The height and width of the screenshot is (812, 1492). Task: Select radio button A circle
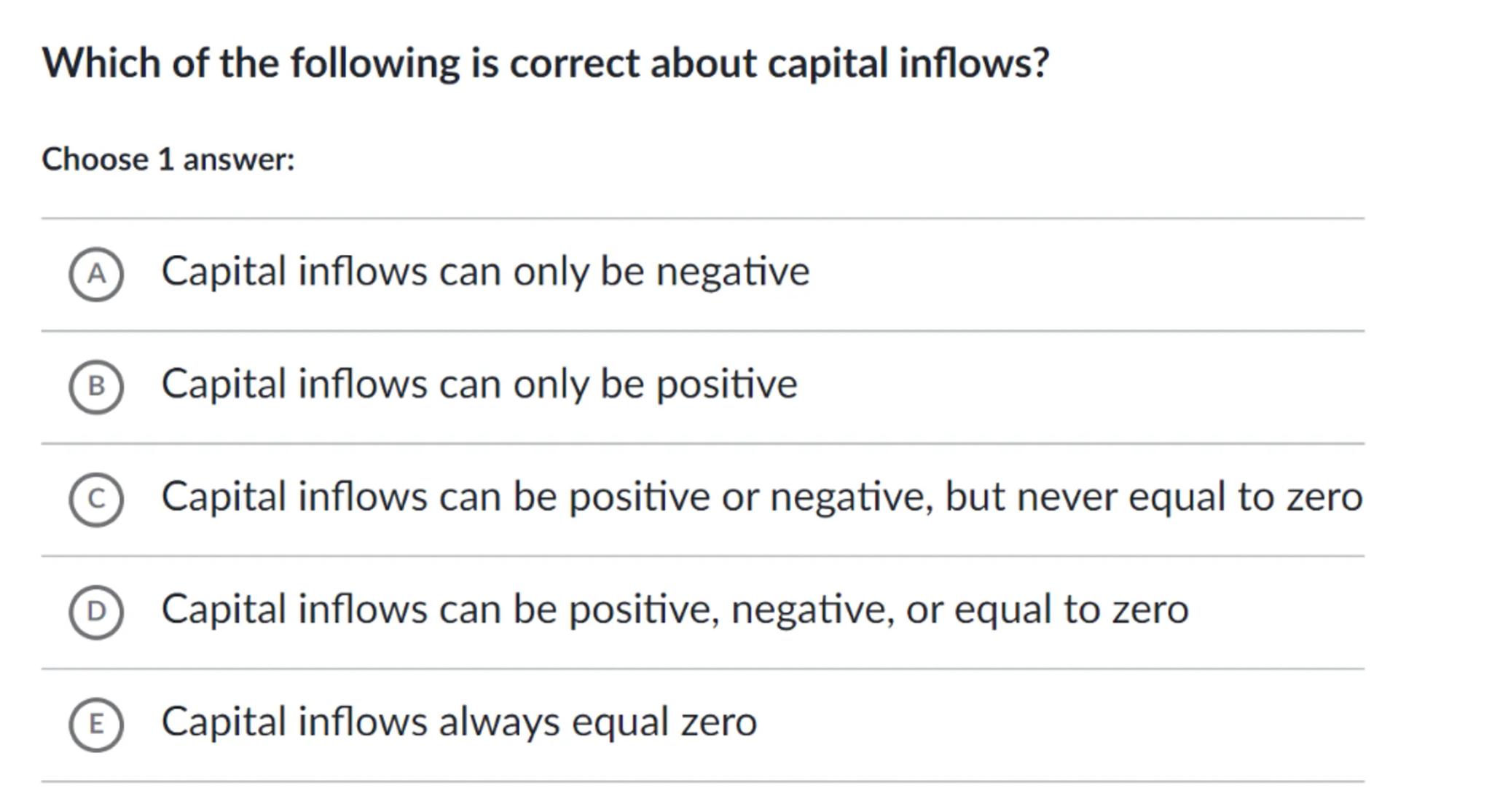(x=96, y=275)
